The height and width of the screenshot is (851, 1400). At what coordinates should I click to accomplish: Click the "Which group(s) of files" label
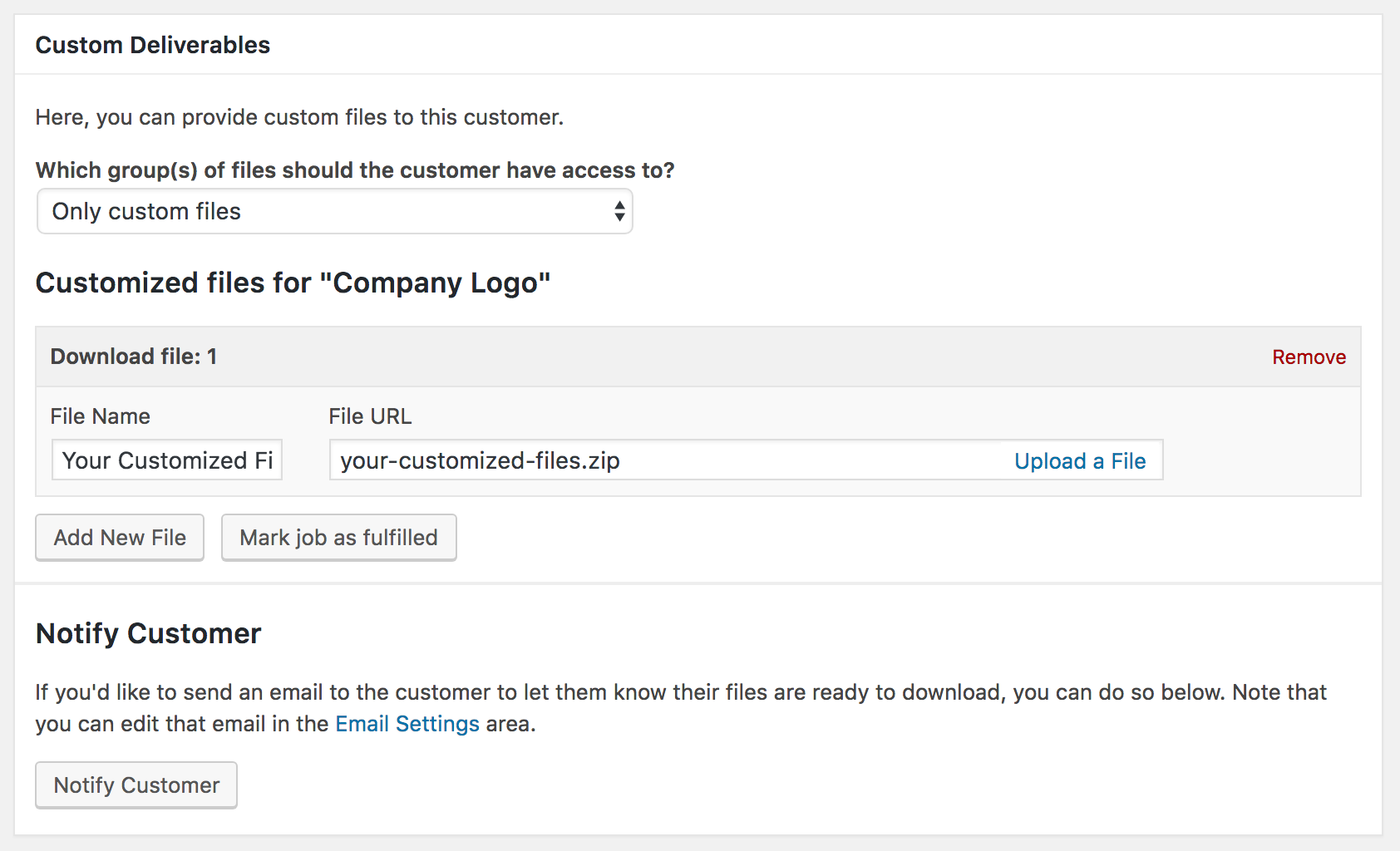(x=355, y=170)
